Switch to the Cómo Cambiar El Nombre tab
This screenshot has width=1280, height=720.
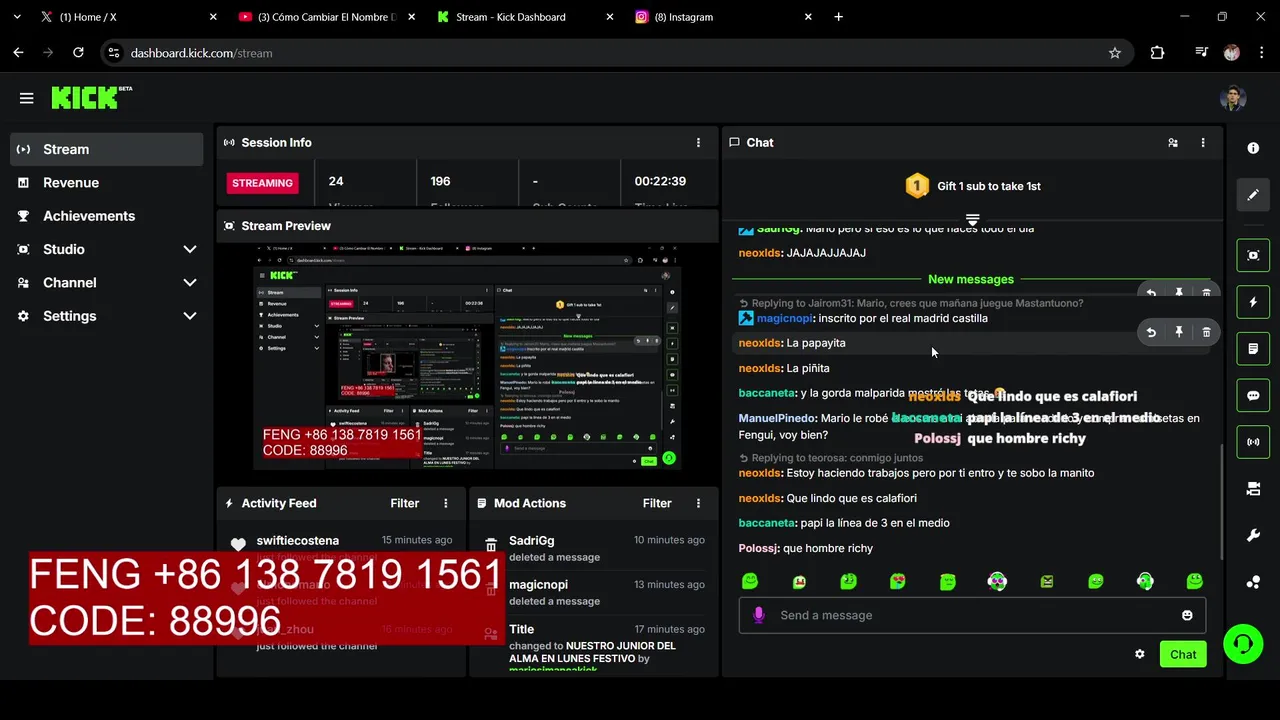click(x=326, y=17)
